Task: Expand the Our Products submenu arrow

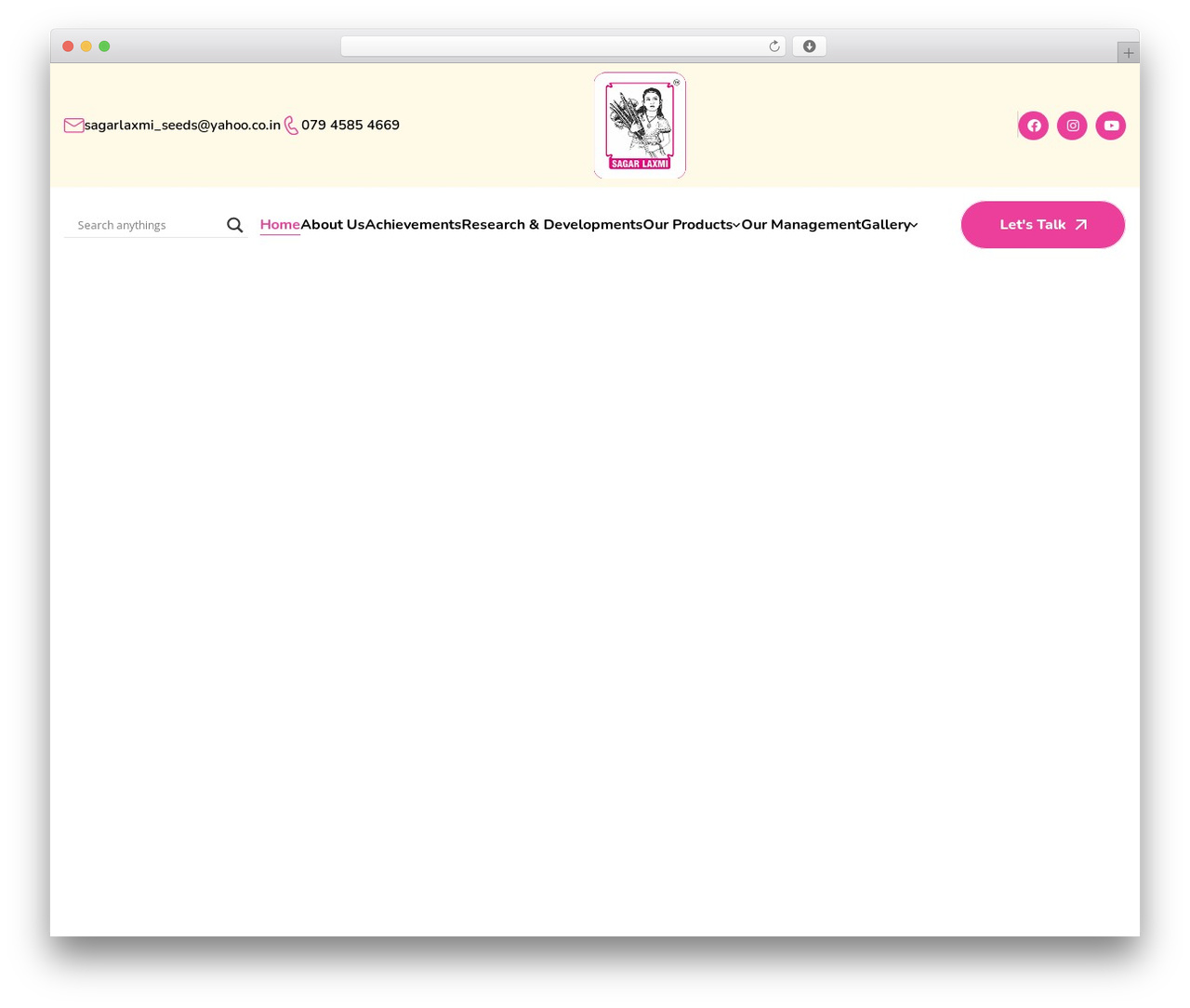Action: tap(736, 225)
